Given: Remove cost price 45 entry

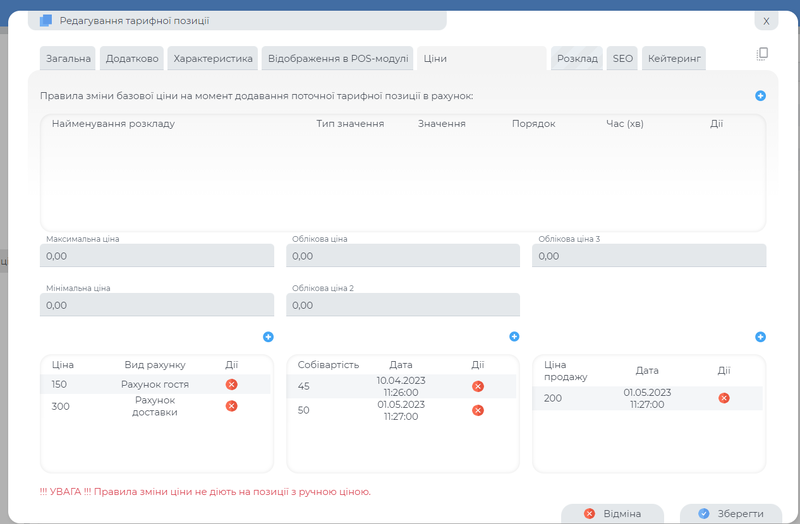Looking at the screenshot, I should click(478, 386).
